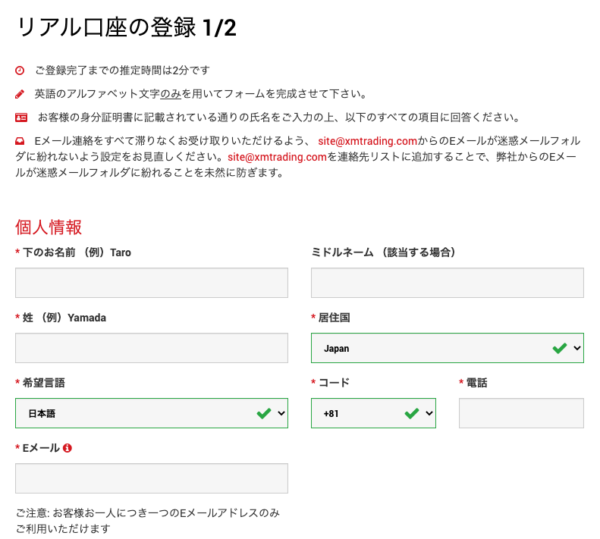Select the 姓 last name text field
Viewport: 600px width, 539px height.
click(x=152, y=348)
